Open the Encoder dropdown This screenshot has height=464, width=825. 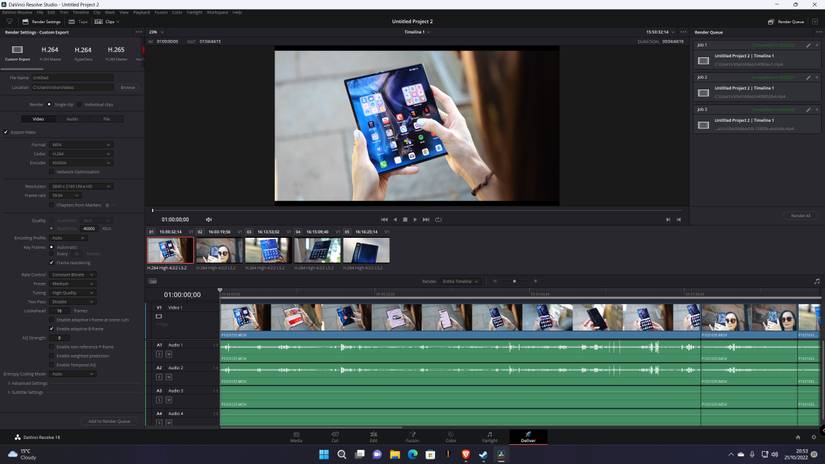coord(81,163)
